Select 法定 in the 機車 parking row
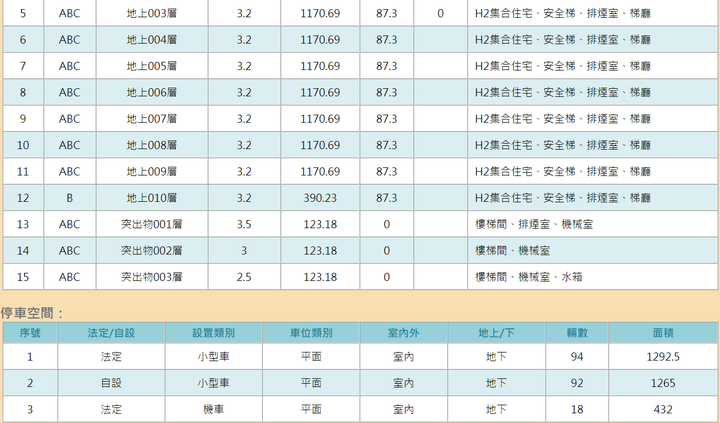 tap(111, 409)
